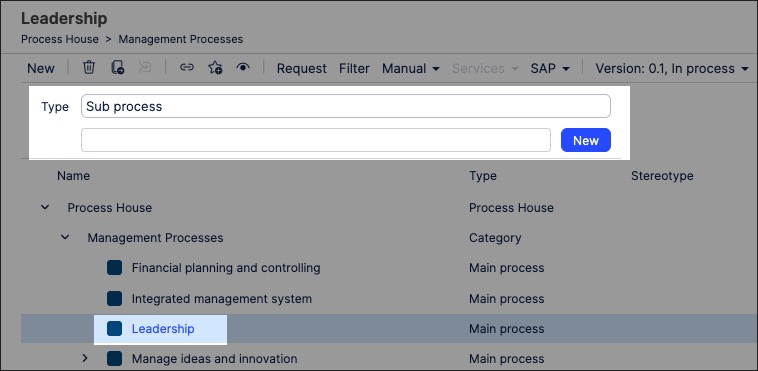Click the copy document icon

[x=117, y=68]
